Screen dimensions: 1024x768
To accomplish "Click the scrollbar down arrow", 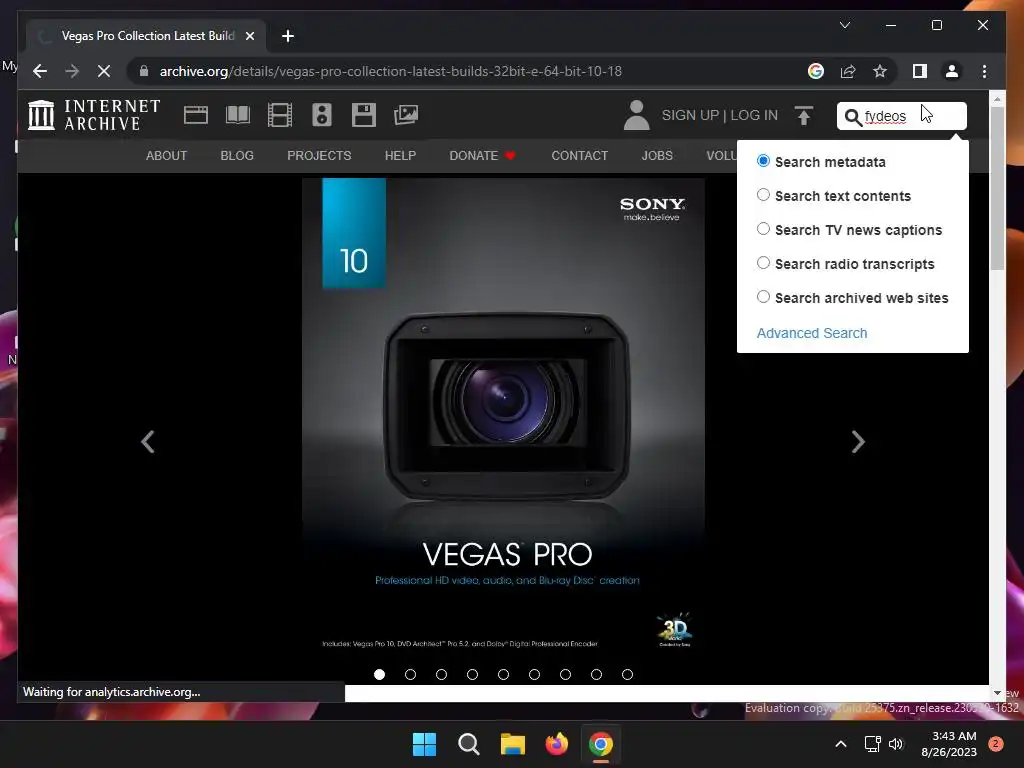I will pyautogui.click(x=997, y=693).
